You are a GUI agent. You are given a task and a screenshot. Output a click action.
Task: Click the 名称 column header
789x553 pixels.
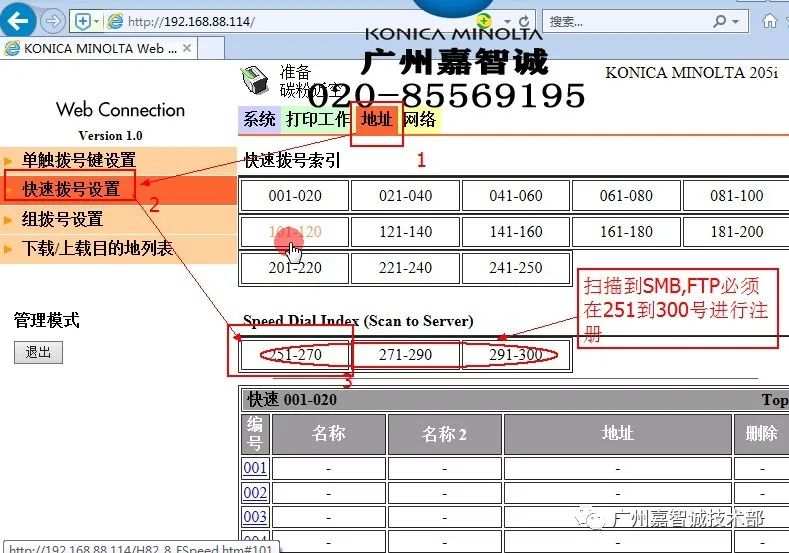point(329,434)
